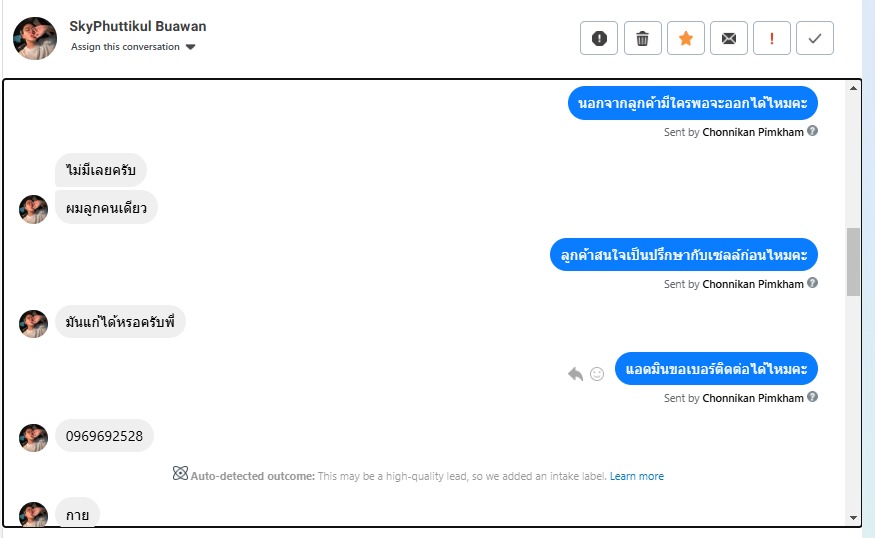Click reply arrow beside last blue message
The height and width of the screenshot is (538, 875).
575,374
